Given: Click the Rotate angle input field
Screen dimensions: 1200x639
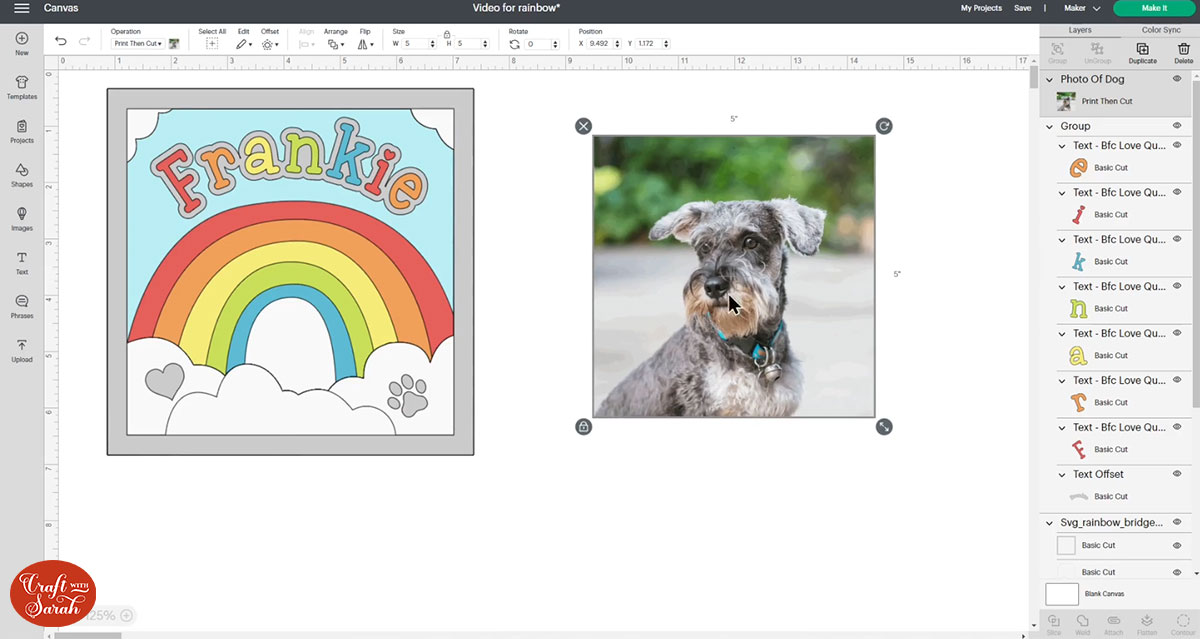Looking at the screenshot, I should tap(536, 44).
